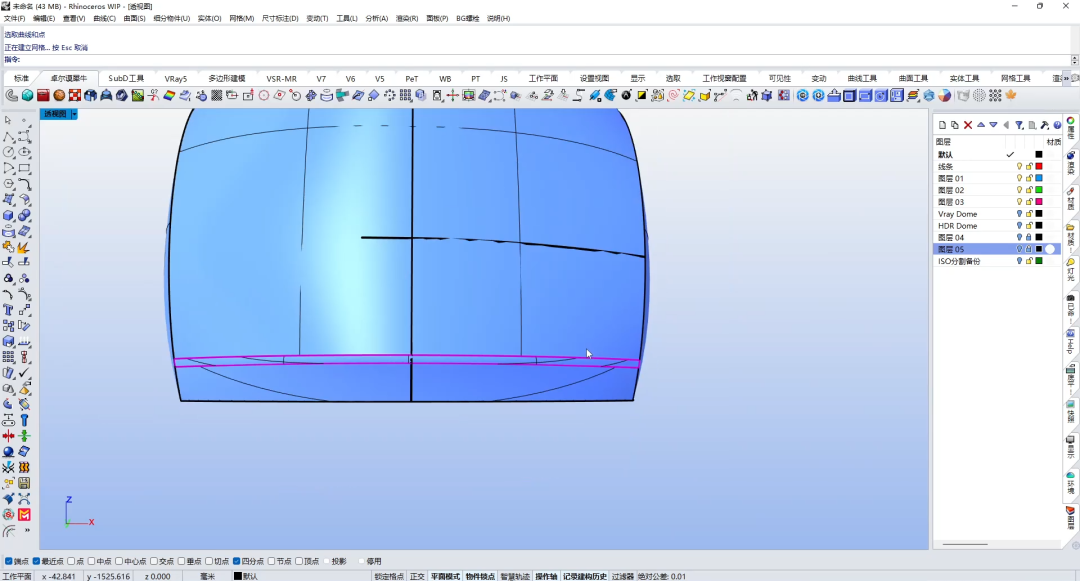Click the hammer tools icon in layers panel
1080x581 pixels.
click(1045, 125)
